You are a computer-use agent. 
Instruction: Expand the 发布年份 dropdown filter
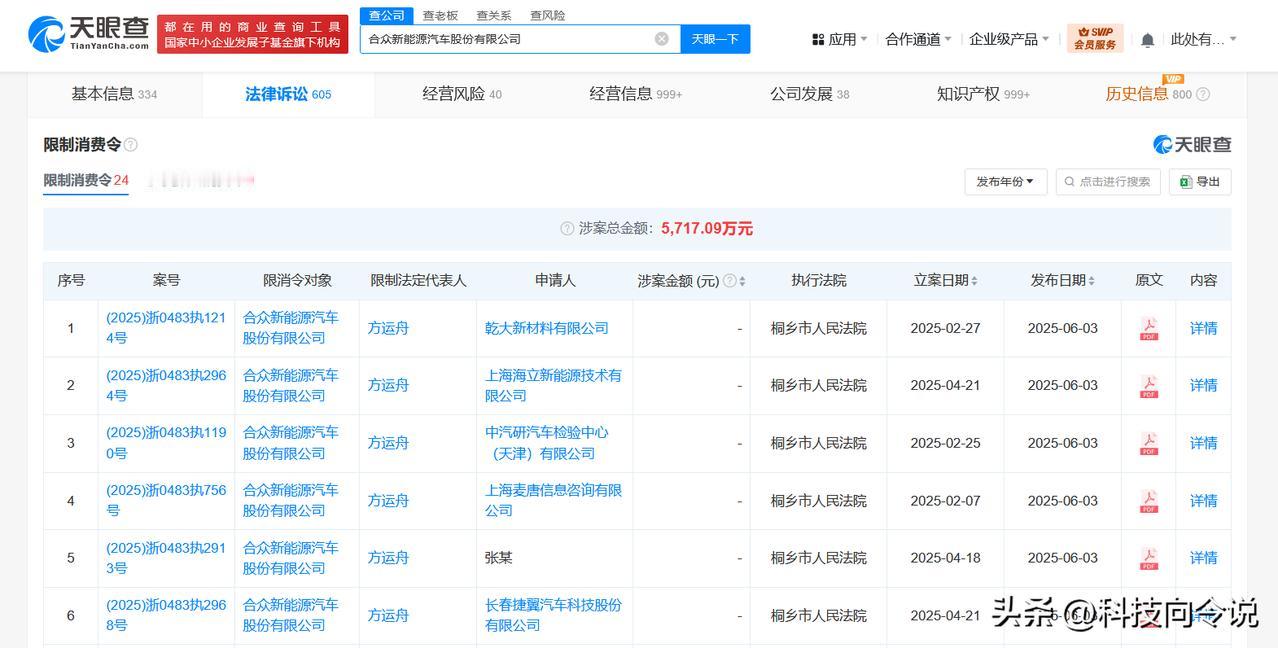1005,182
